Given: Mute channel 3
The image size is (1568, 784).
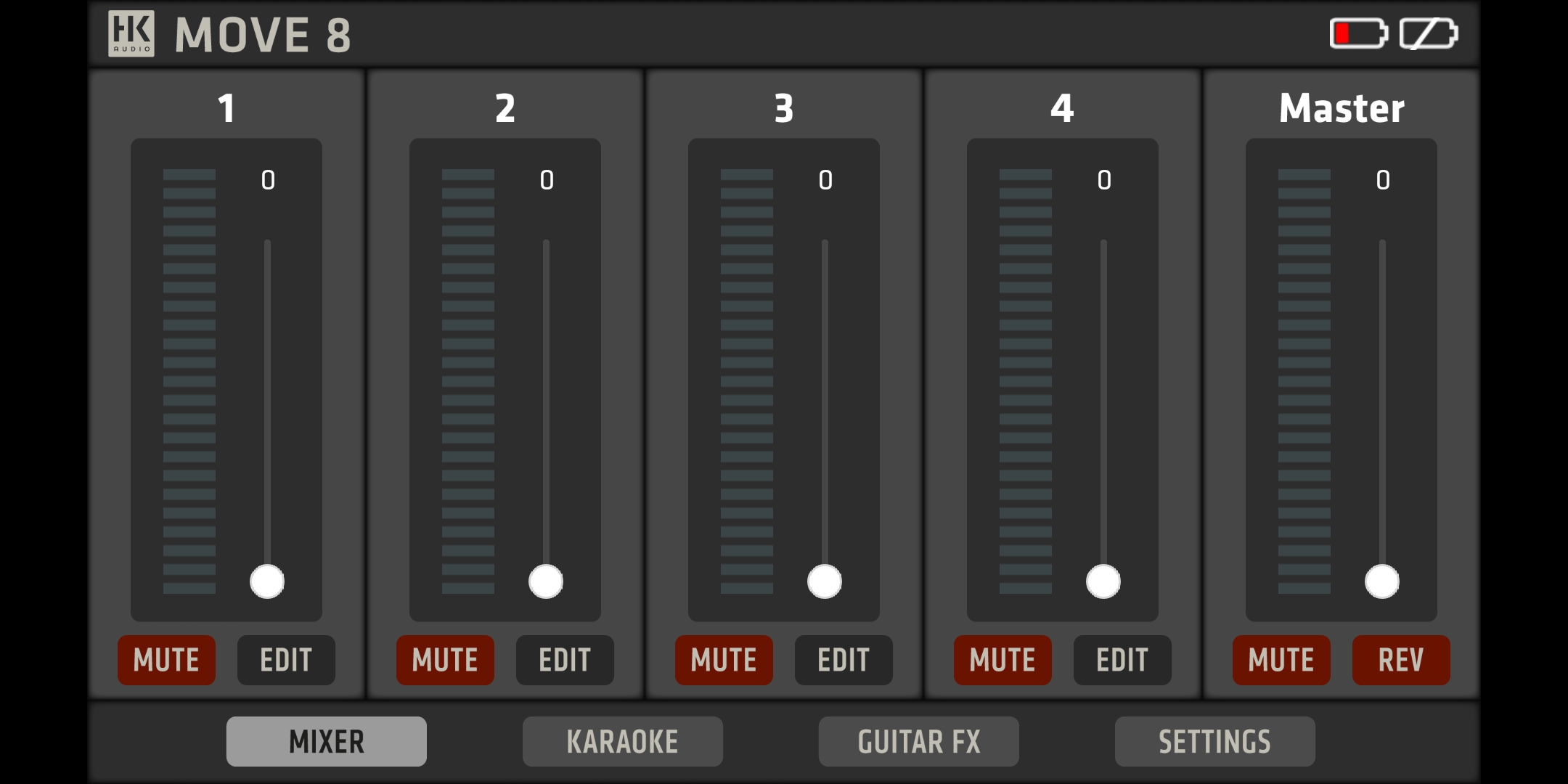Looking at the screenshot, I should 724,660.
